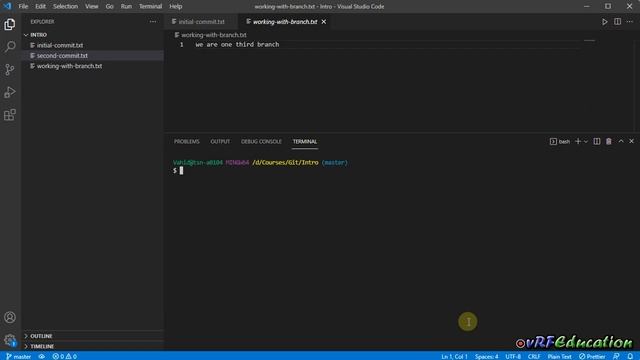
Task: Collapse the INTRO folder section
Action: [93, 35]
